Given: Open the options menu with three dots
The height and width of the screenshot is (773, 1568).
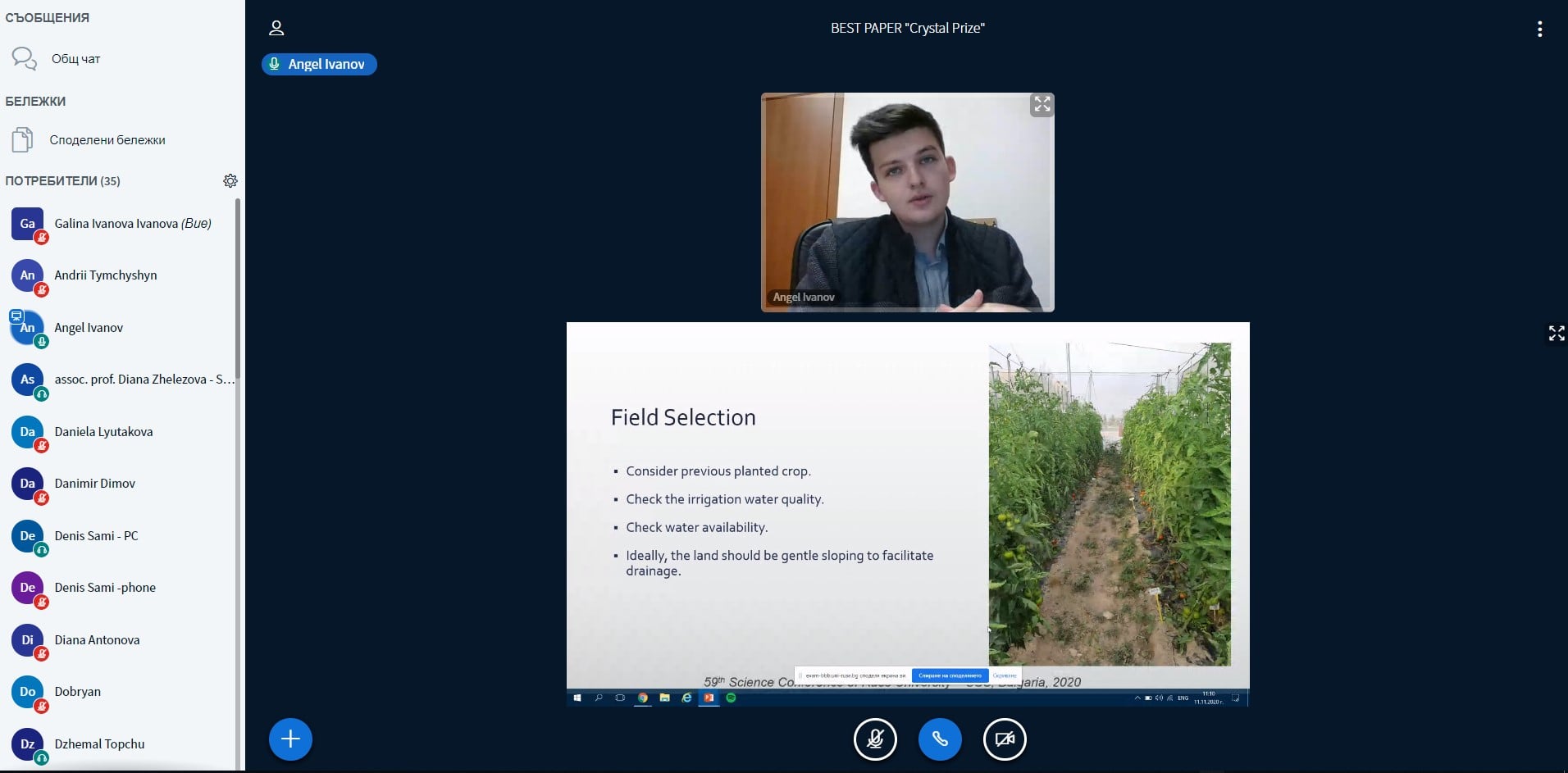Looking at the screenshot, I should tap(1539, 30).
